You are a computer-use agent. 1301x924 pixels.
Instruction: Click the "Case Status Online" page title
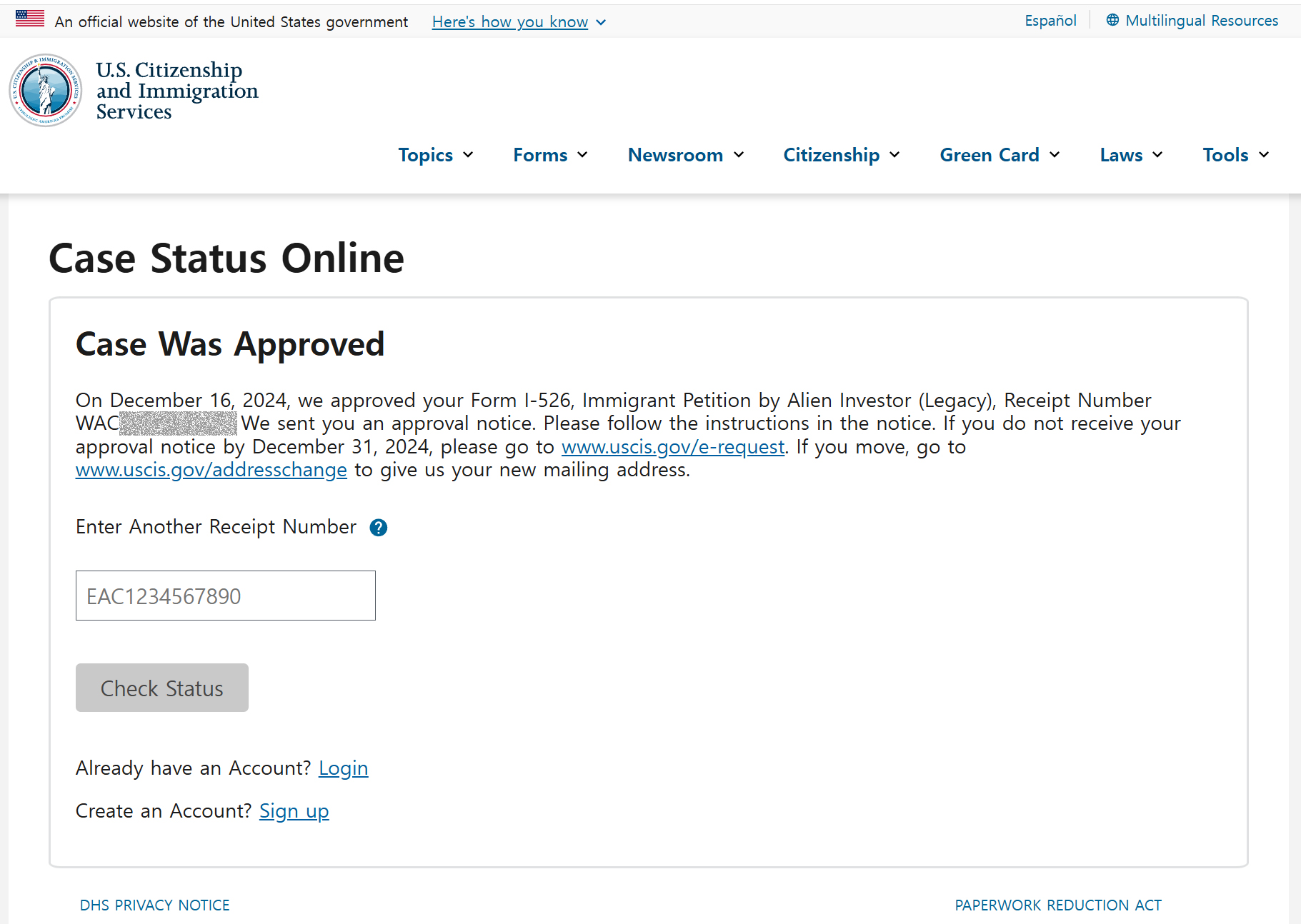coord(226,258)
